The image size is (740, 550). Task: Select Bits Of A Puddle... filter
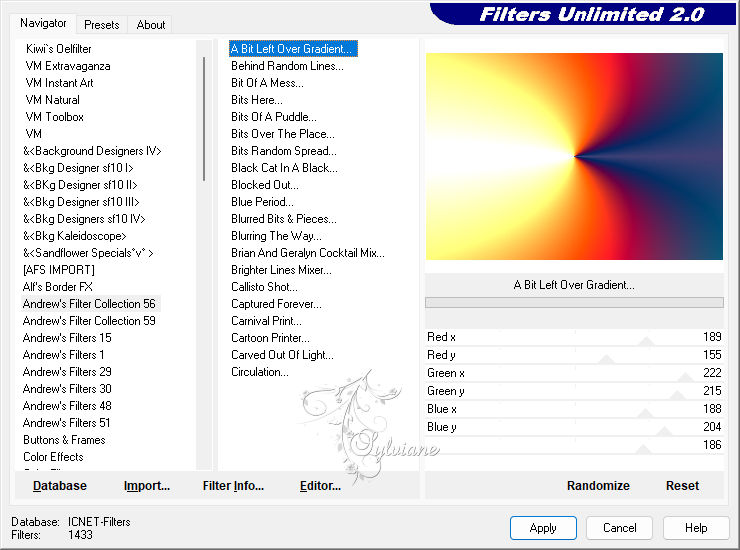pyautogui.click(x=274, y=117)
